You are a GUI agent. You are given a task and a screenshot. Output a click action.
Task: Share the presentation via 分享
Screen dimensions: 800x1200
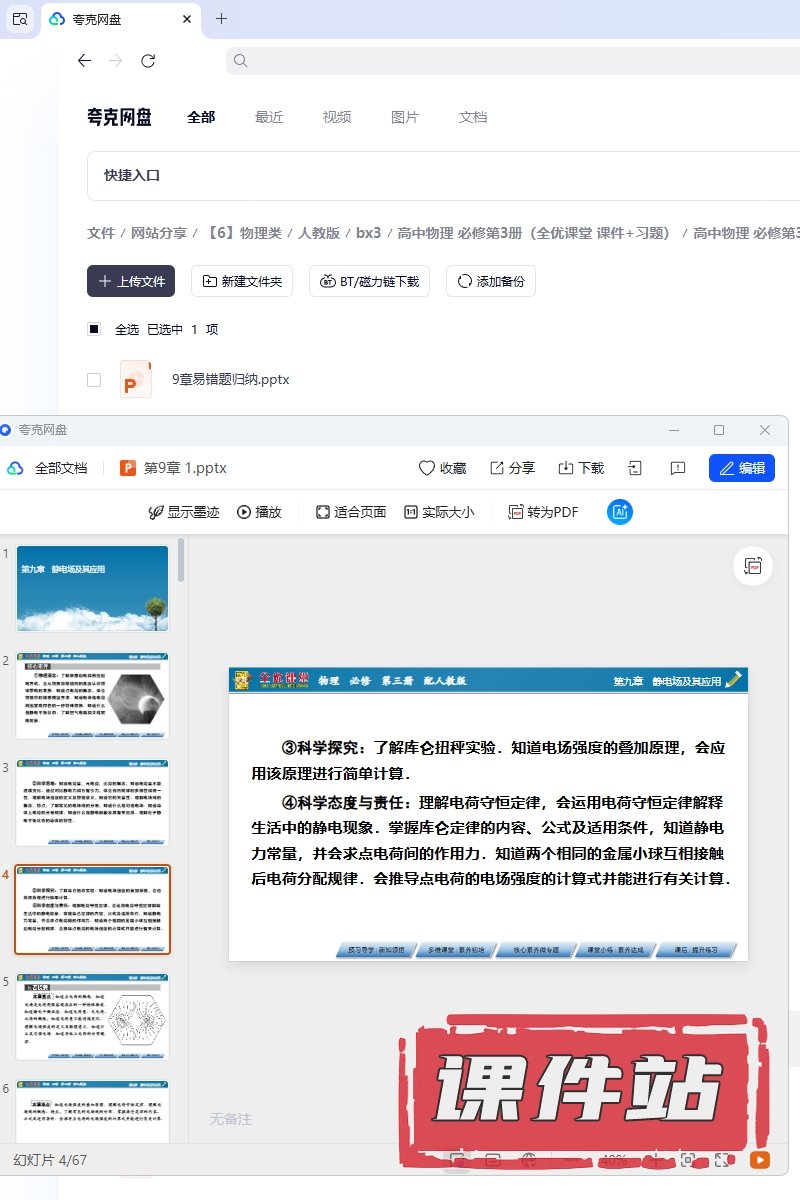pyautogui.click(x=512, y=468)
